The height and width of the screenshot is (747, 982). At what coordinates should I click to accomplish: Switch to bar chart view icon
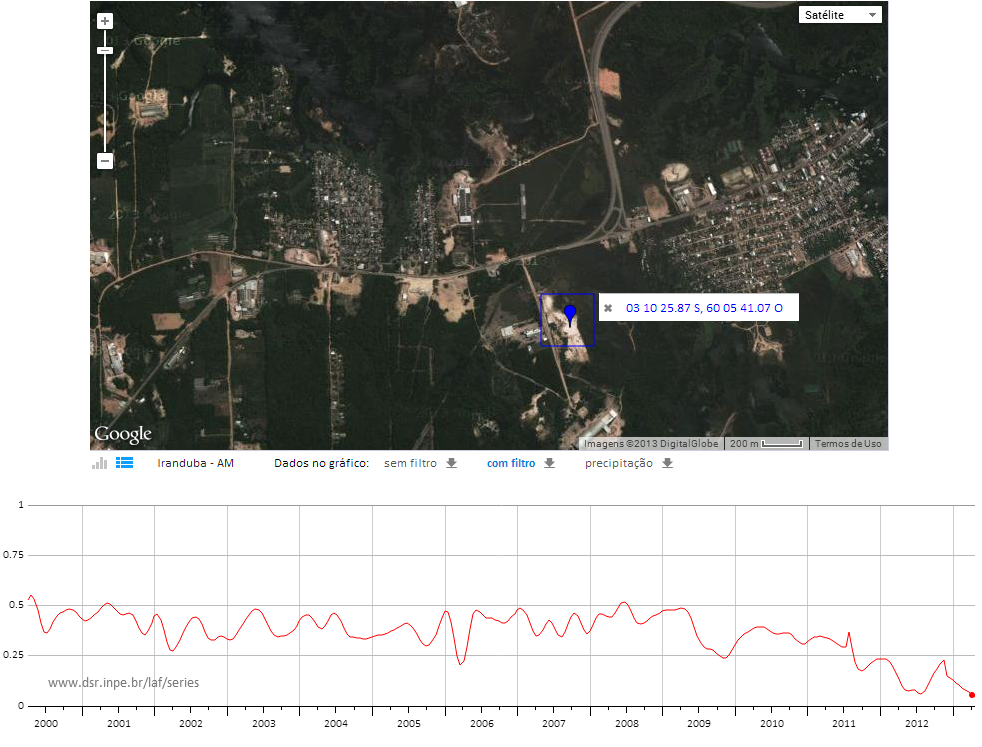click(x=99, y=463)
